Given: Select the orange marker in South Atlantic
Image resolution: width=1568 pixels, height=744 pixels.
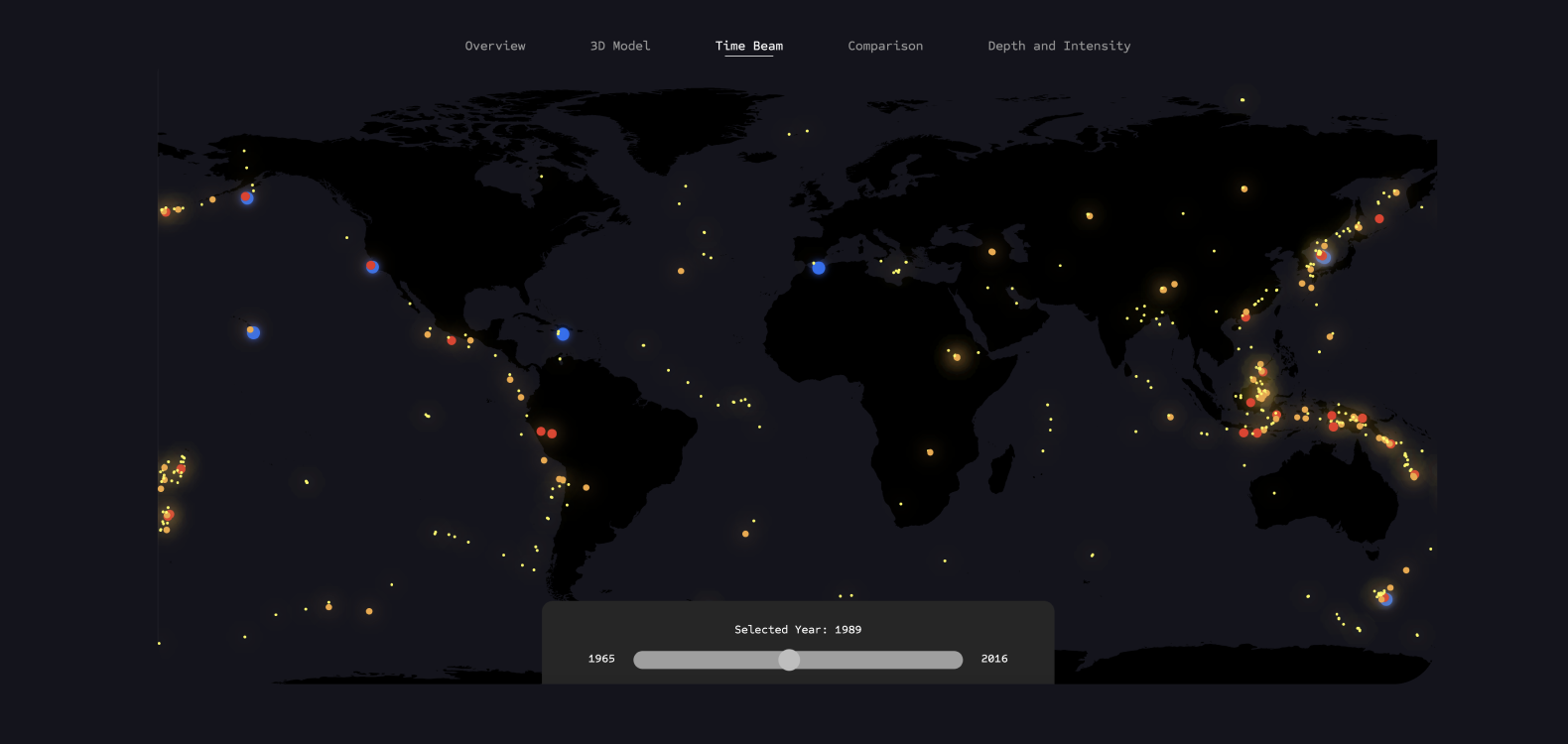Looking at the screenshot, I should pyautogui.click(x=745, y=534).
